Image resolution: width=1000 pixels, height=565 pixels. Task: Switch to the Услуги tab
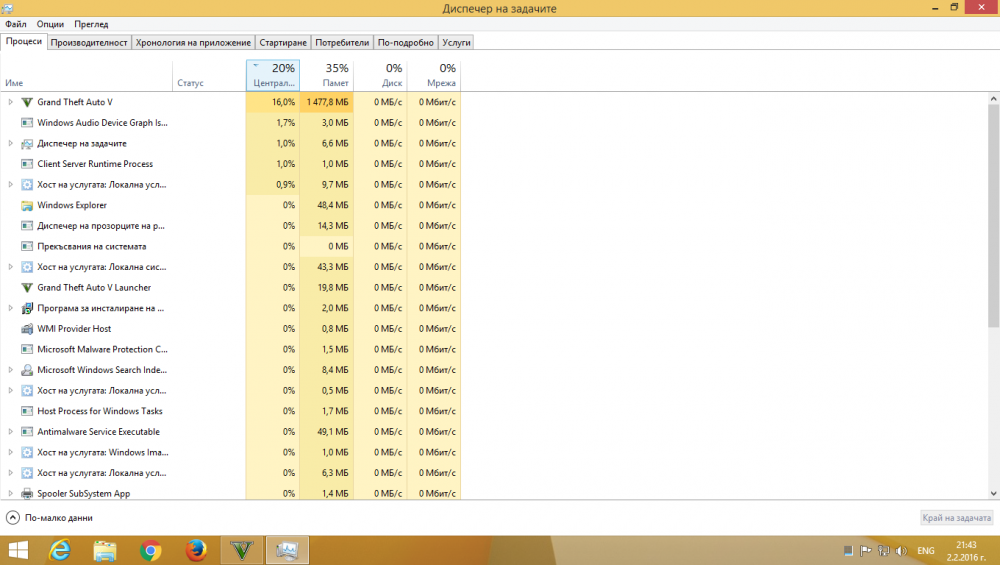point(457,43)
